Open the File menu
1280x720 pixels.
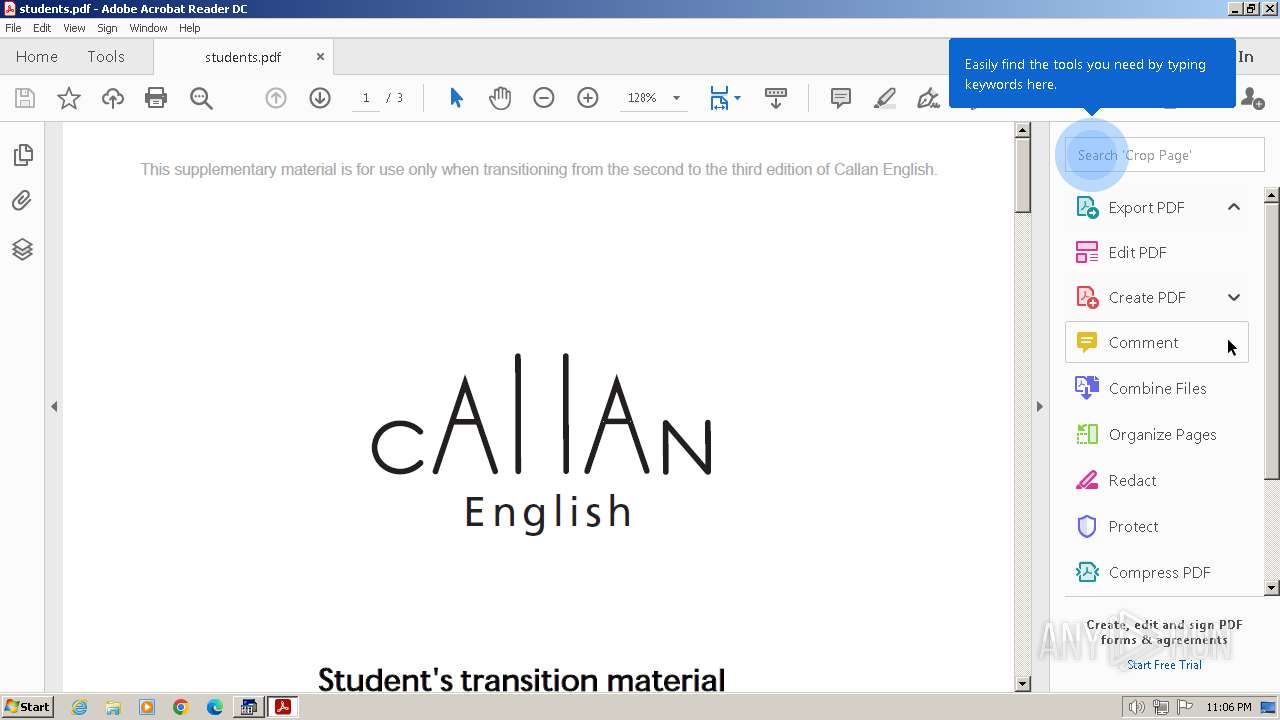click(x=13, y=28)
